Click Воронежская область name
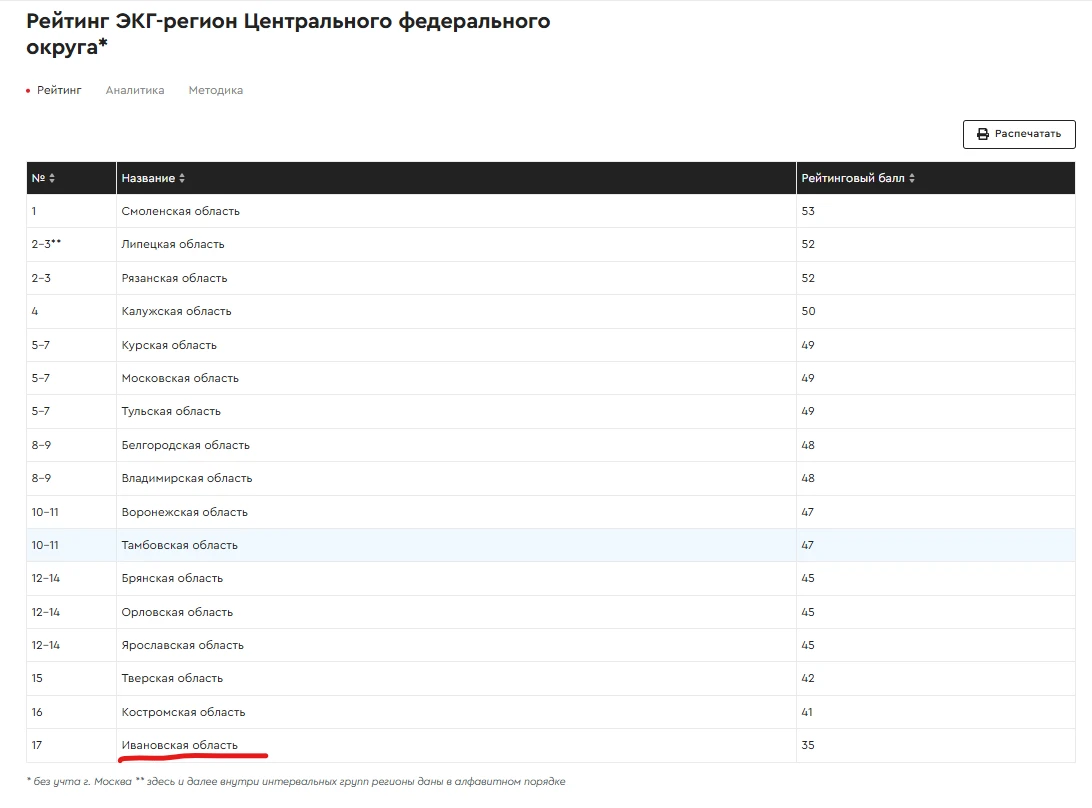 click(185, 512)
